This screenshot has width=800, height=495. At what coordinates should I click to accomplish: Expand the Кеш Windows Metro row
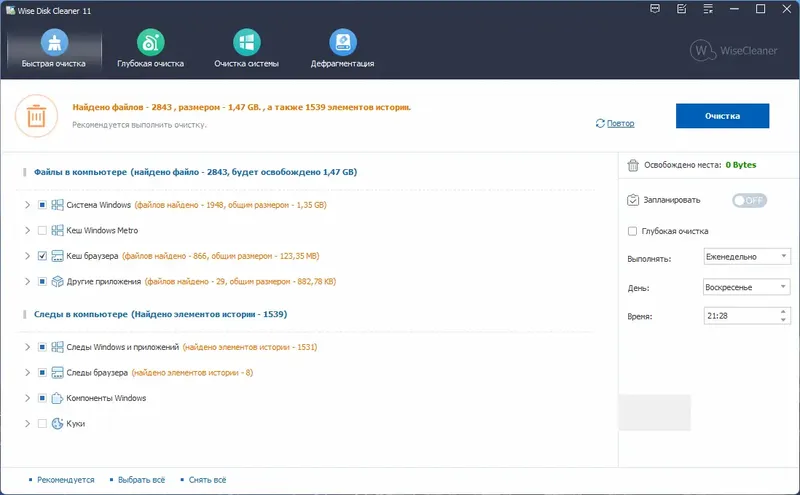pyautogui.click(x=28, y=231)
